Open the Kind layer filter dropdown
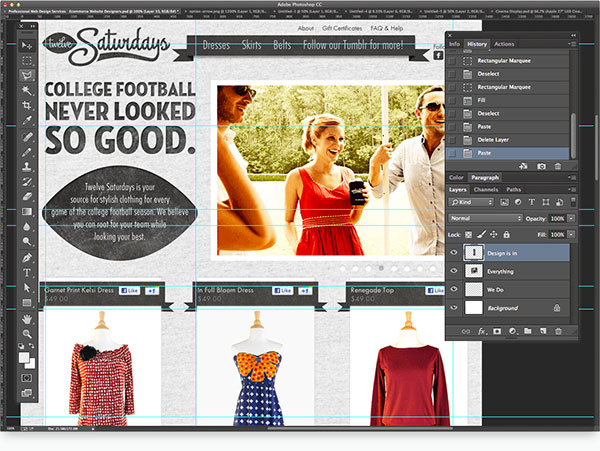Screen dimensions: 600x451 (x=470, y=202)
